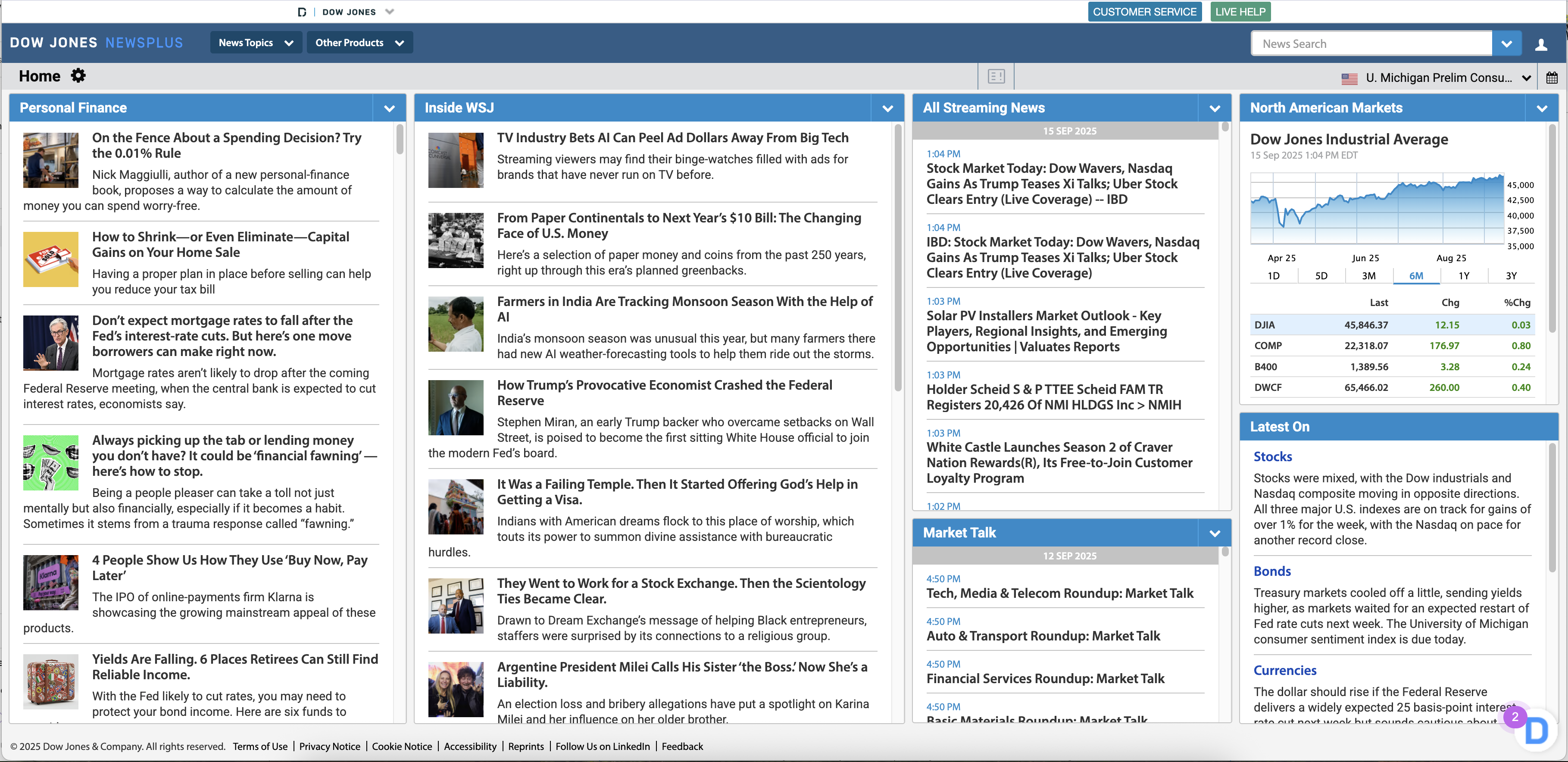Image resolution: width=1568 pixels, height=762 pixels.
Task: Select the 1Y chart range tab
Action: click(1463, 276)
